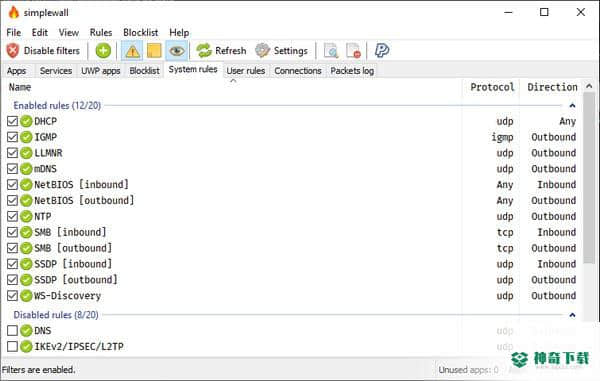600x381 pixels.
Task: Switch to the Connections tab
Action: (298, 71)
